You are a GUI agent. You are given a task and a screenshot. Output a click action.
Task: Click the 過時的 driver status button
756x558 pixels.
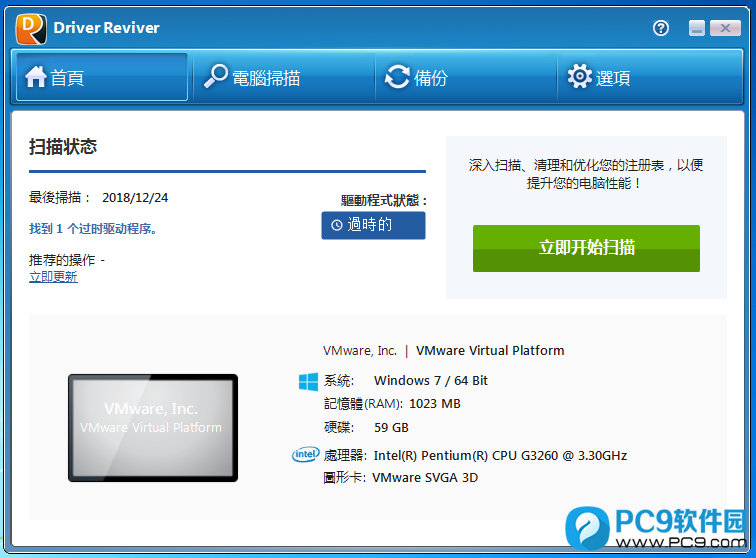(373, 225)
